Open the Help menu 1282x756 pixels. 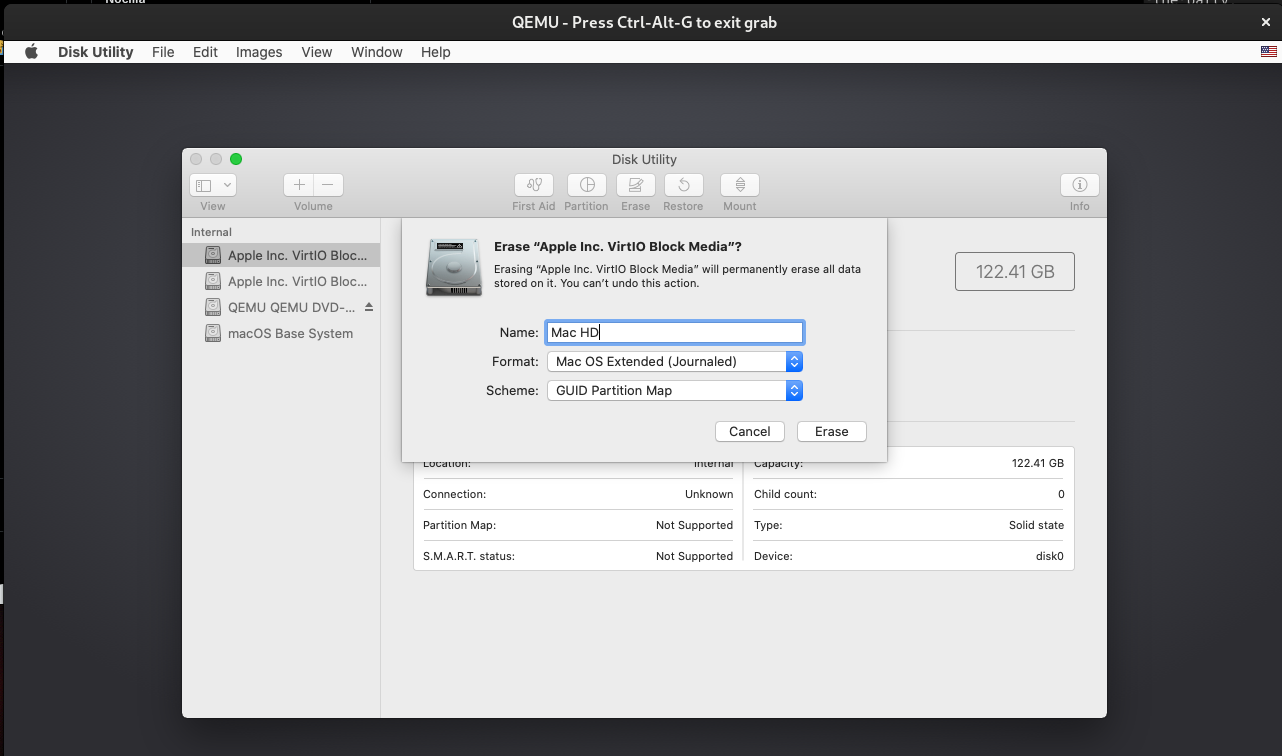click(435, 52)
